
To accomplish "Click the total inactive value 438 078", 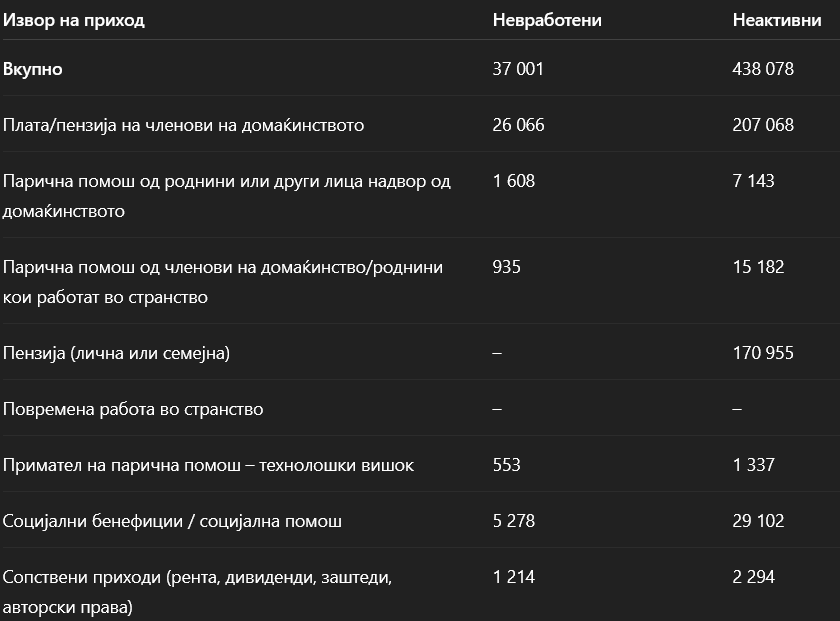I will (x=763, y=69).
